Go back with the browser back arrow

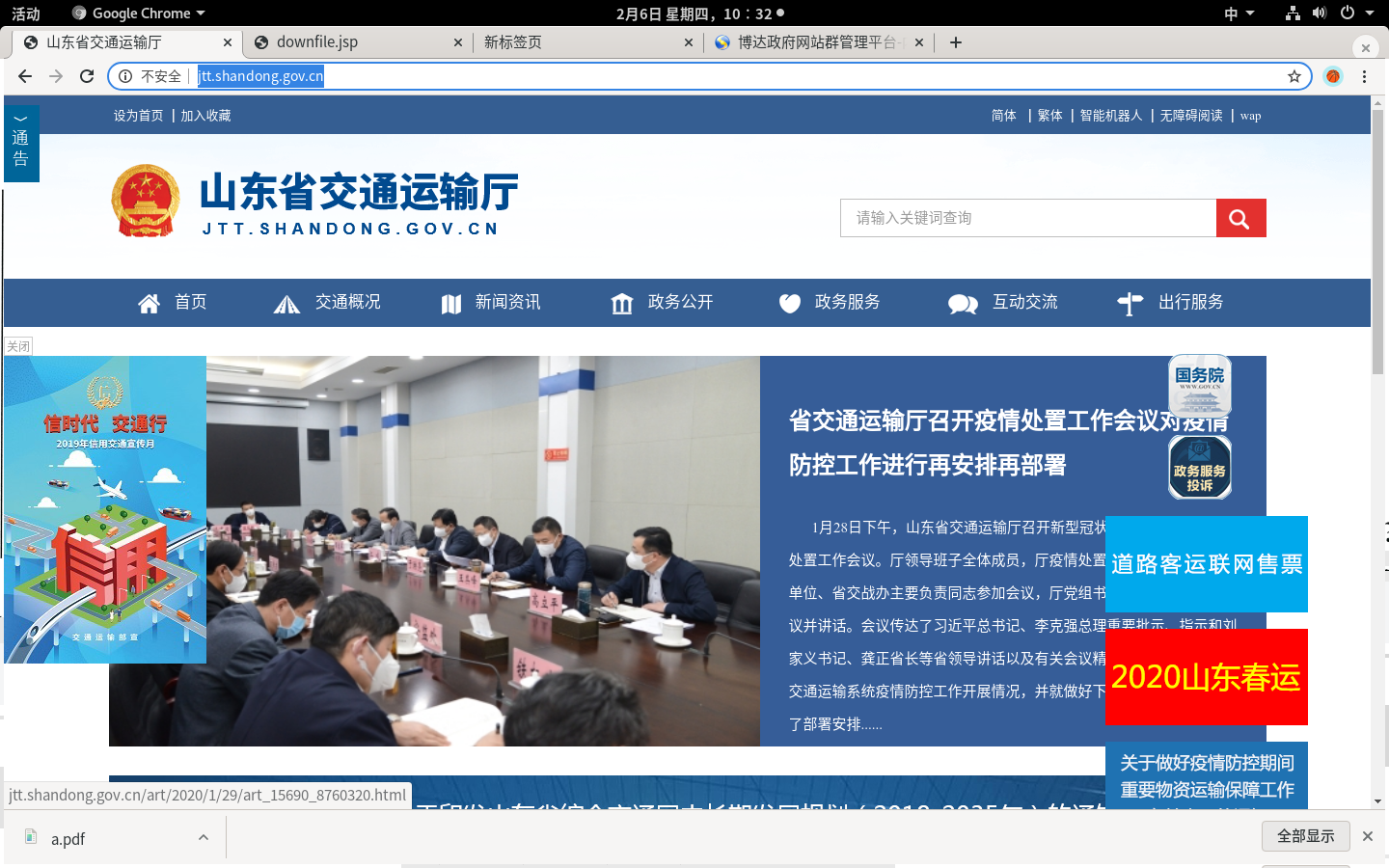25,76
